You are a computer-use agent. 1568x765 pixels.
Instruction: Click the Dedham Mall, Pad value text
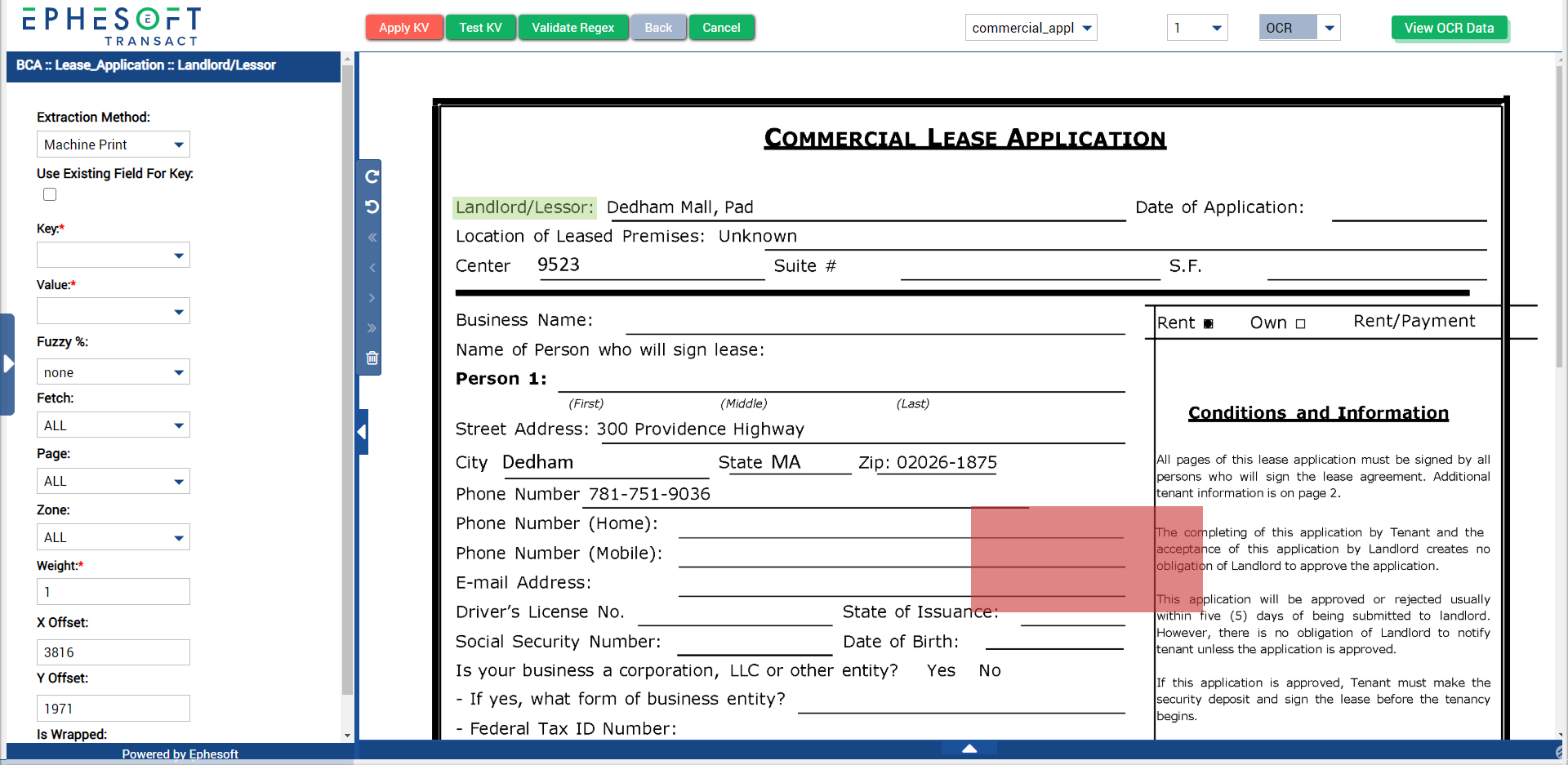coord(679,207)
